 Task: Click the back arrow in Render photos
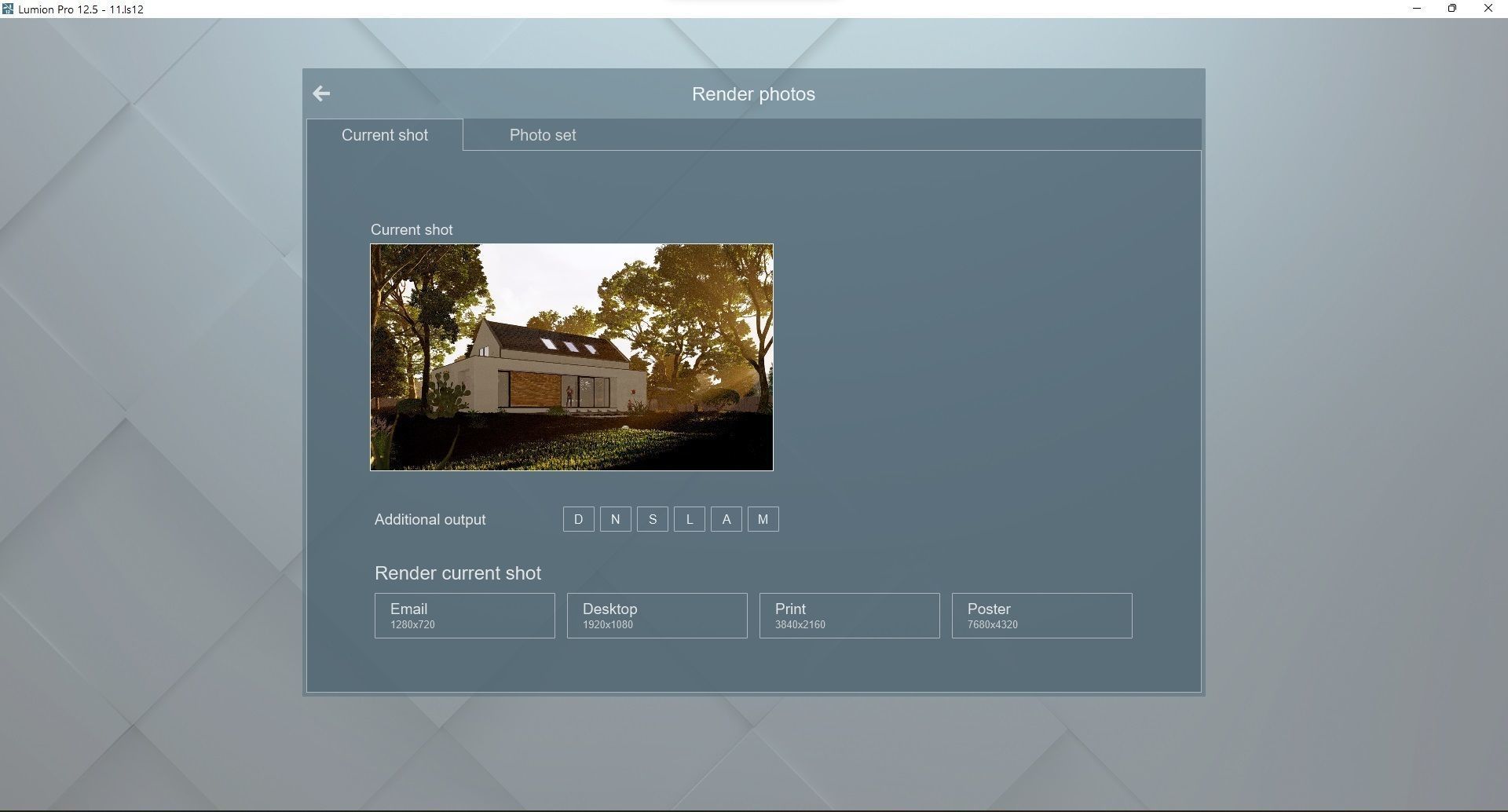321,93
